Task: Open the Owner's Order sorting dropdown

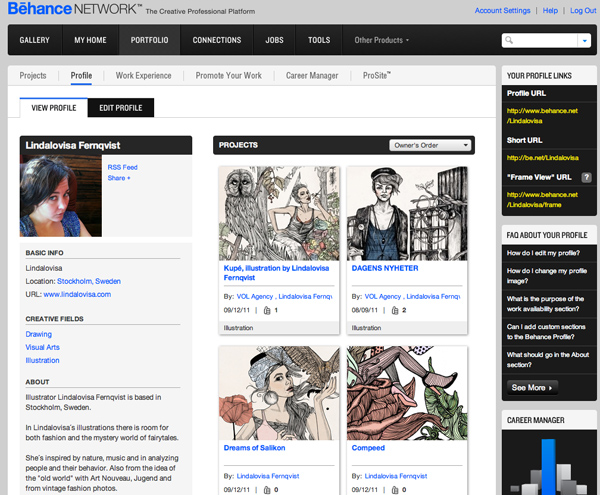Action: 430,145
